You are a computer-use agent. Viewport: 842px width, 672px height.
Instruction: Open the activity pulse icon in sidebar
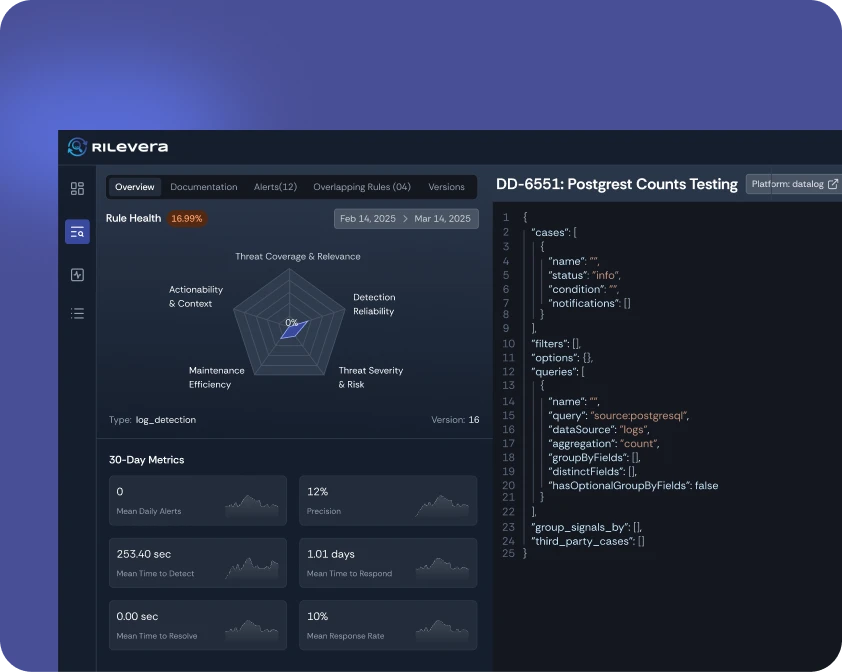click(77, 275)
